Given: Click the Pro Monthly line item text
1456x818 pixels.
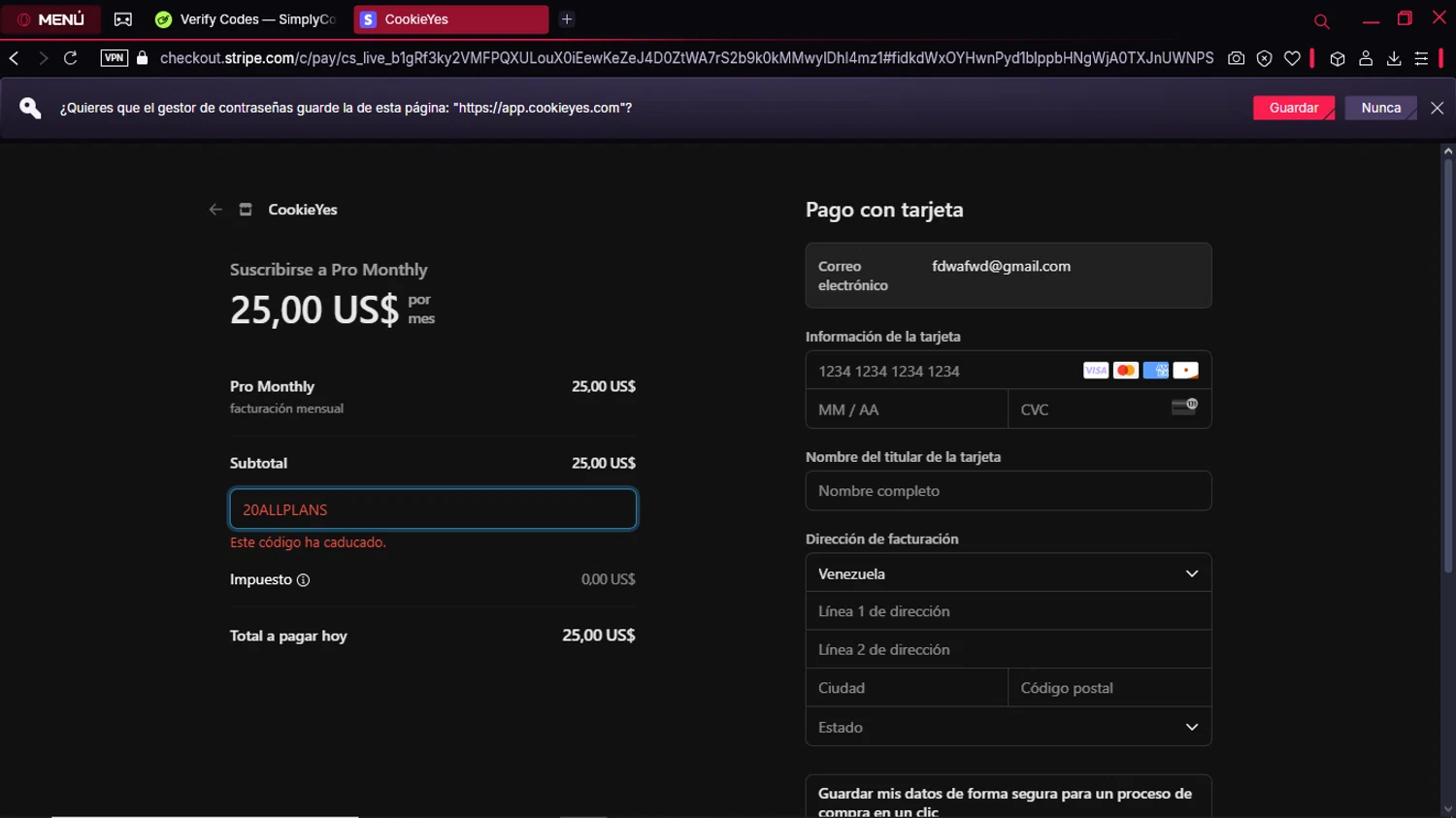Looking at the screenshot, I should 272,386.
